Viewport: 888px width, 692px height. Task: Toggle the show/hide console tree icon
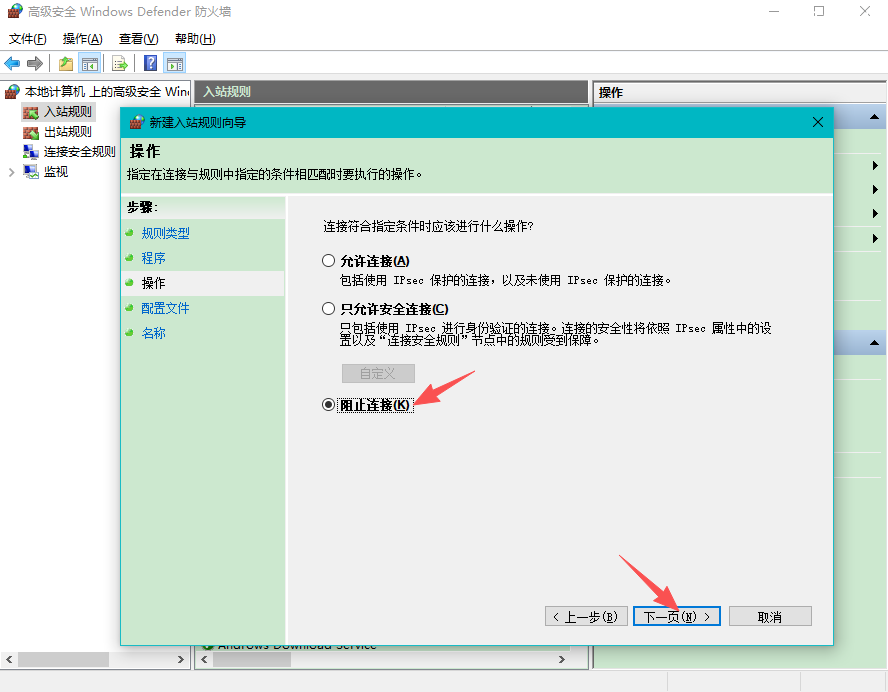tap(90, 62)
